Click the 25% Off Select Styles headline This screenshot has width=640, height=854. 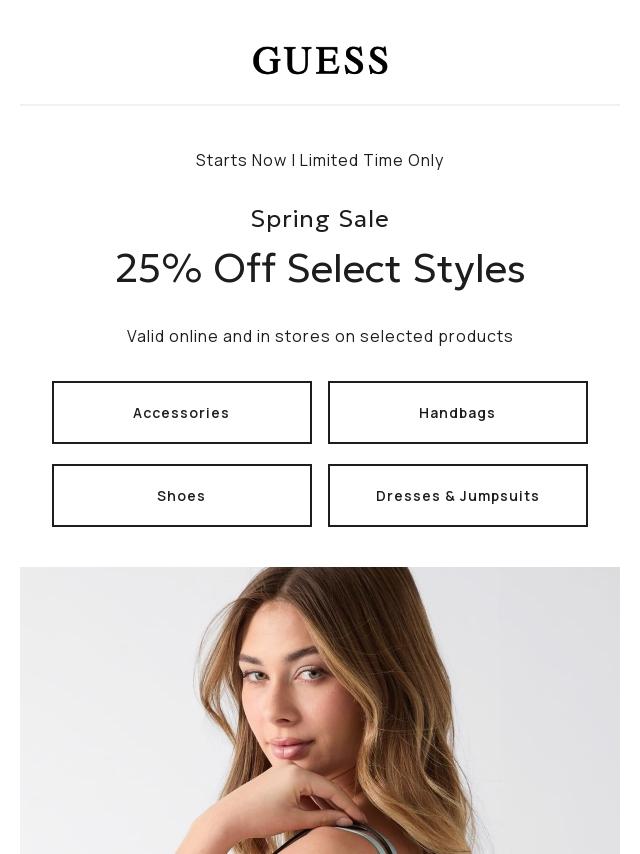pos(320,269)
